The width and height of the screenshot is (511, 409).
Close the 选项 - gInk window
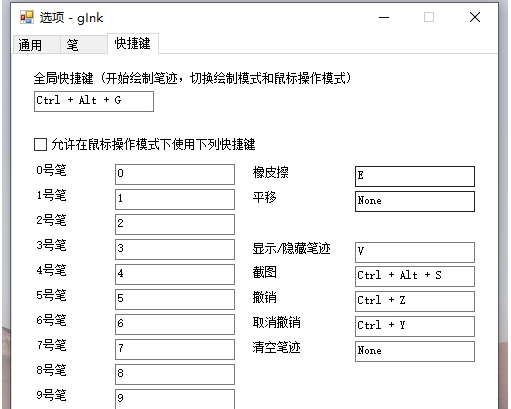tap(475, 17)
